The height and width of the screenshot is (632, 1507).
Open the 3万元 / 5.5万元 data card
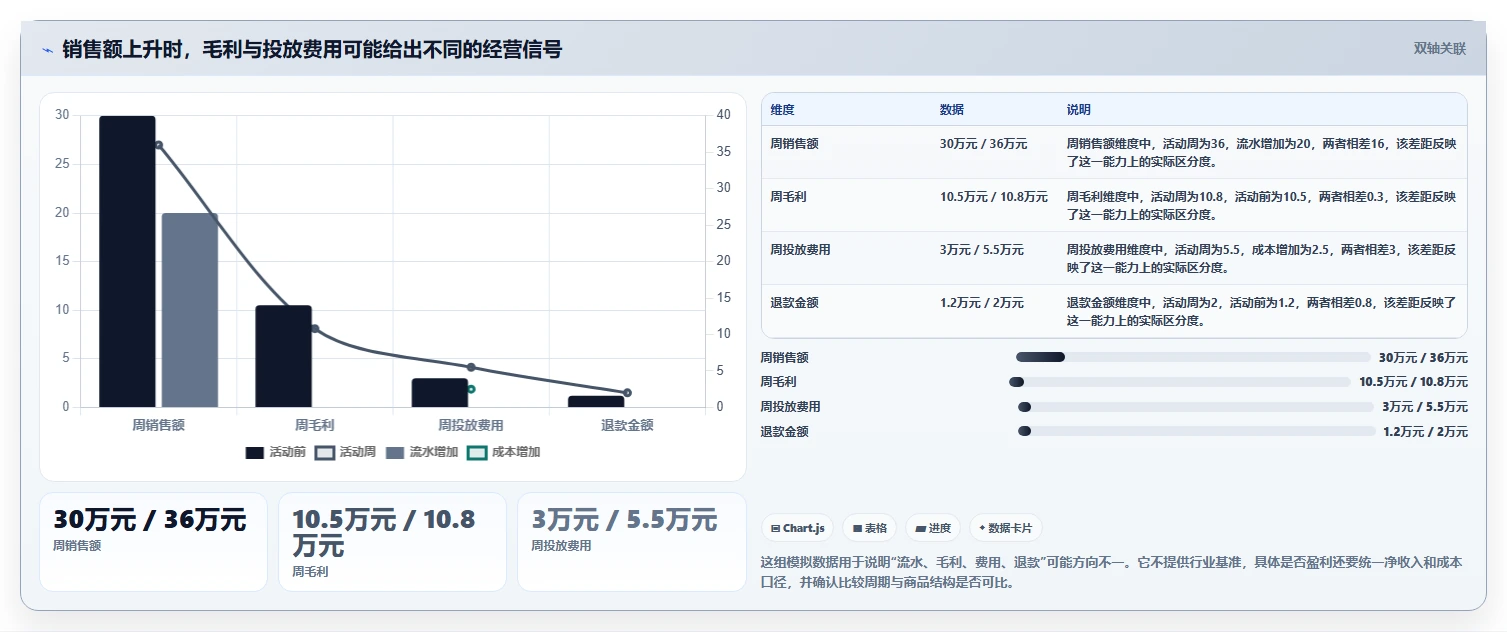(631, 542)
